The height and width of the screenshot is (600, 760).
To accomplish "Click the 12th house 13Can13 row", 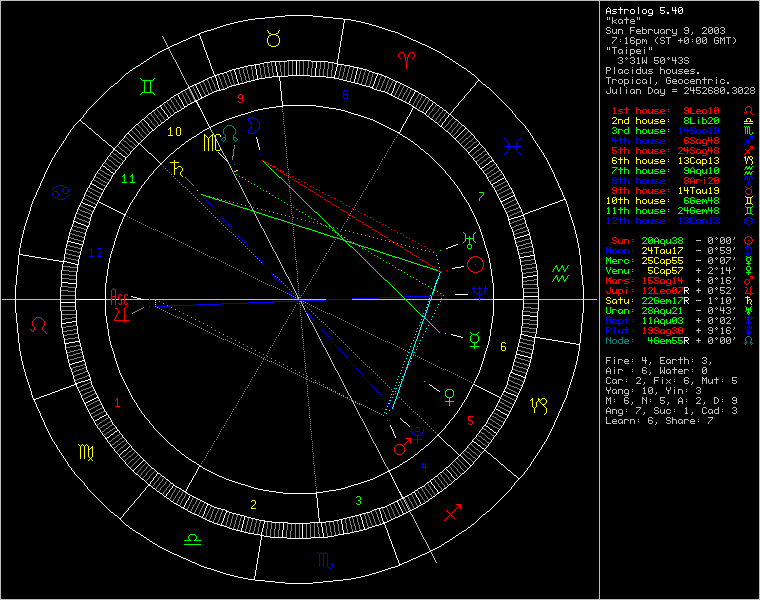I will pyautogui.click(x=681, y=221).
